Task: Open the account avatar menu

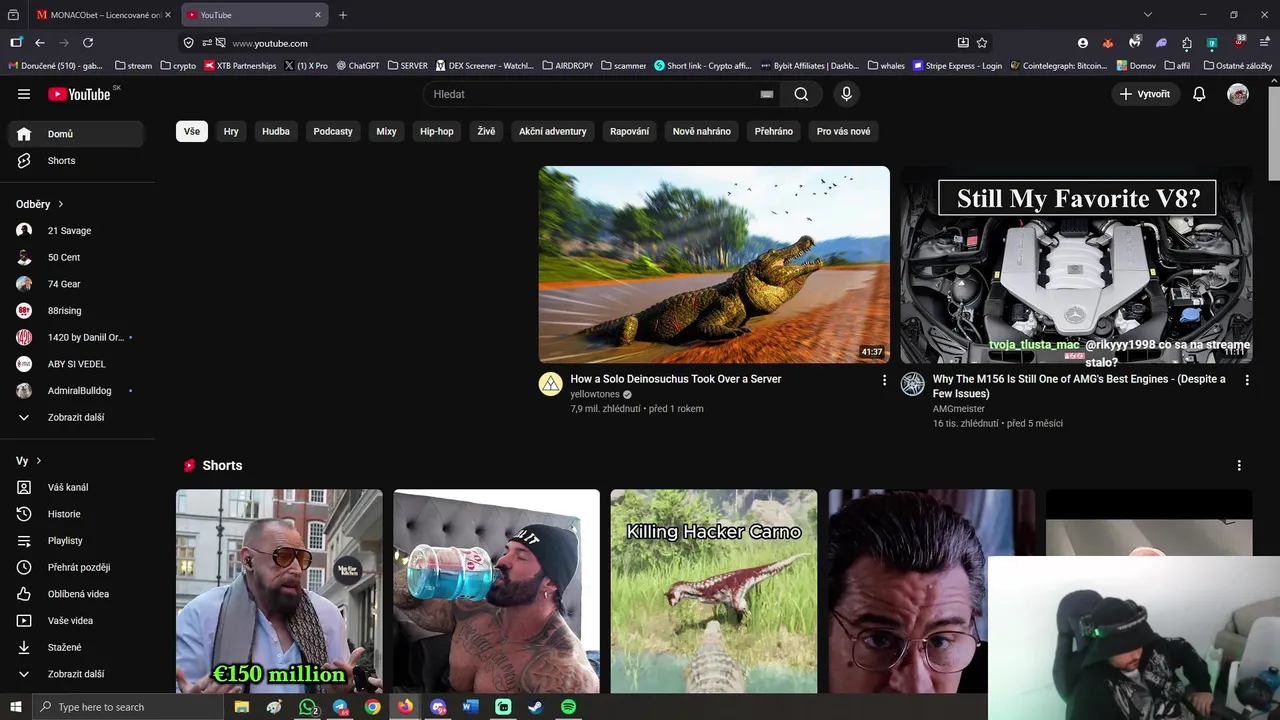Action: click(x=1238, y=94)
